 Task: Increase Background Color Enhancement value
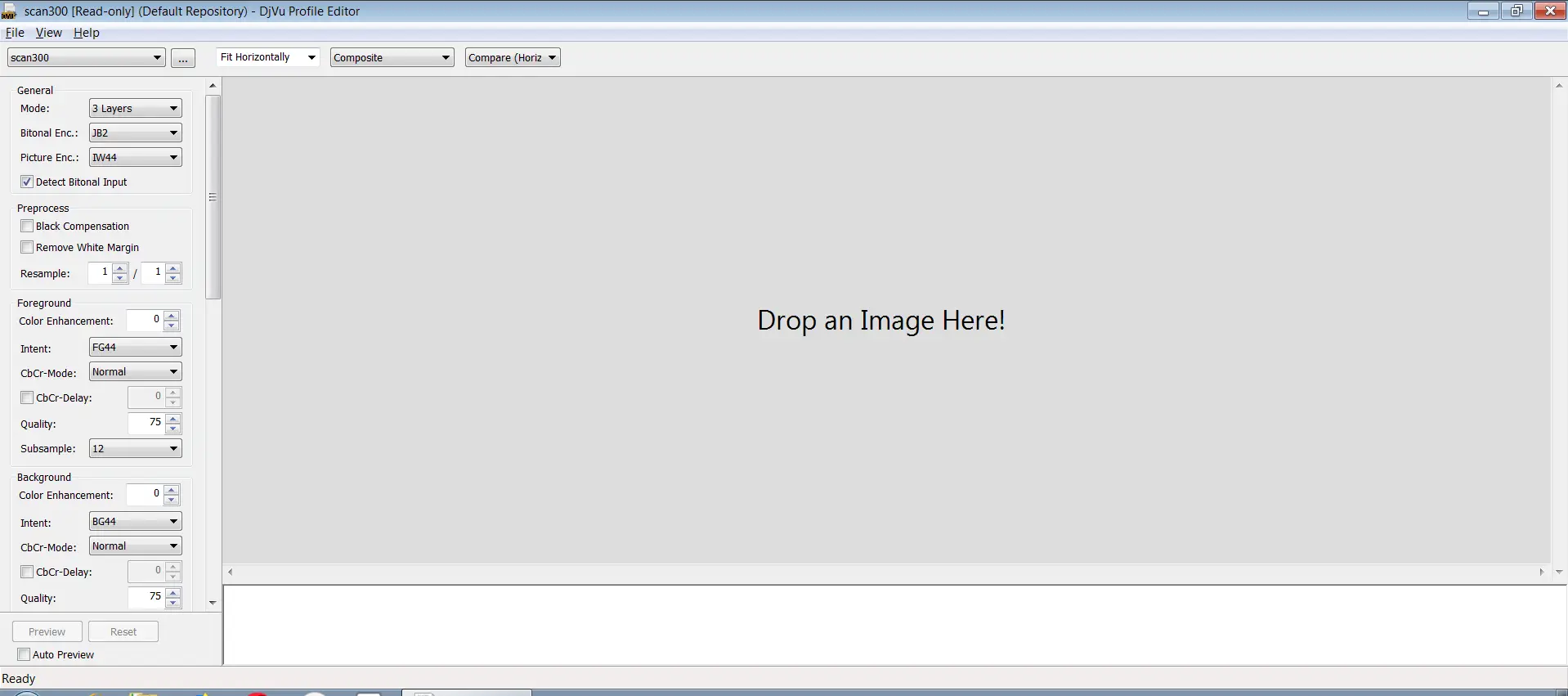click(172, 489)
